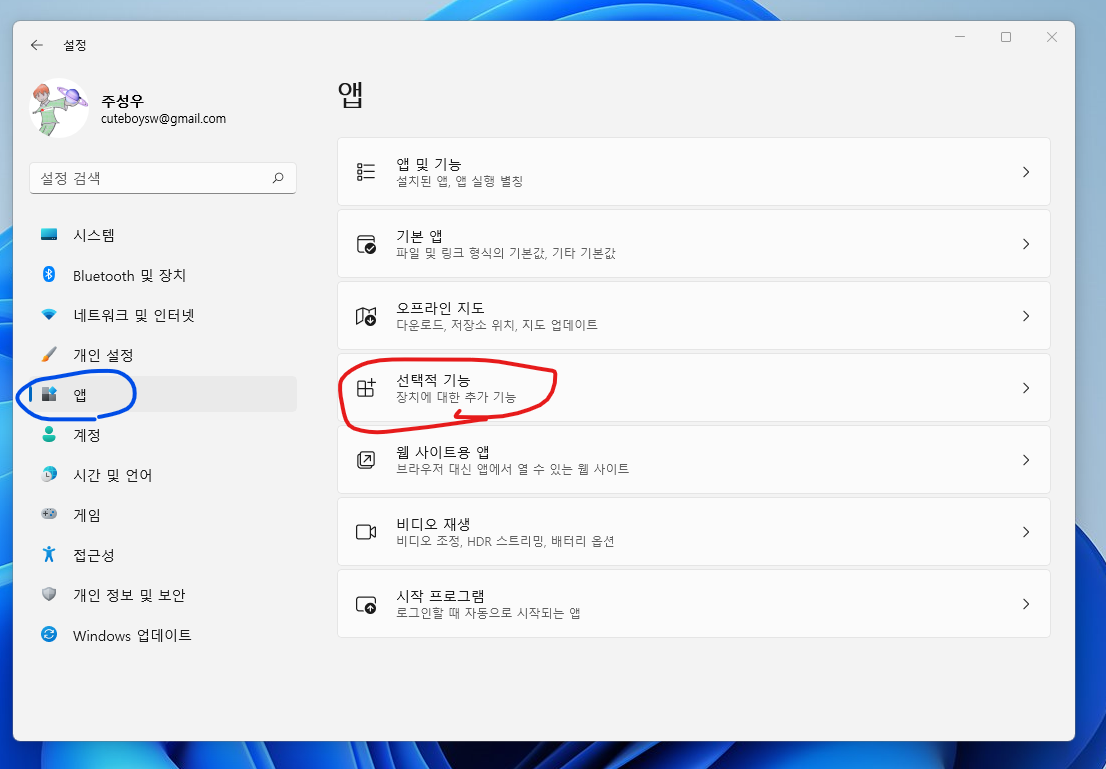The height and width of the screenshot is (769, 1106).
Task: Click 로그인할 때 자동으로 시작되는 앱 text
Action: pyautogui.click(x=488, y=612)
